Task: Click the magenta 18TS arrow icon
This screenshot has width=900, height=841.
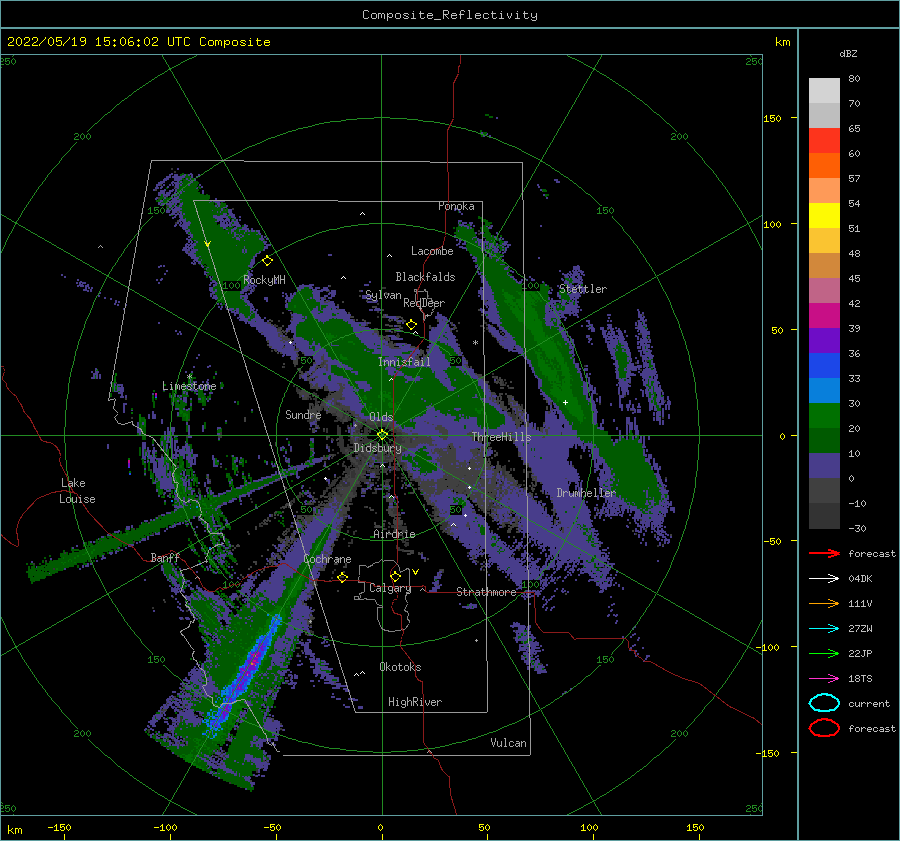Action: (824, 679)
